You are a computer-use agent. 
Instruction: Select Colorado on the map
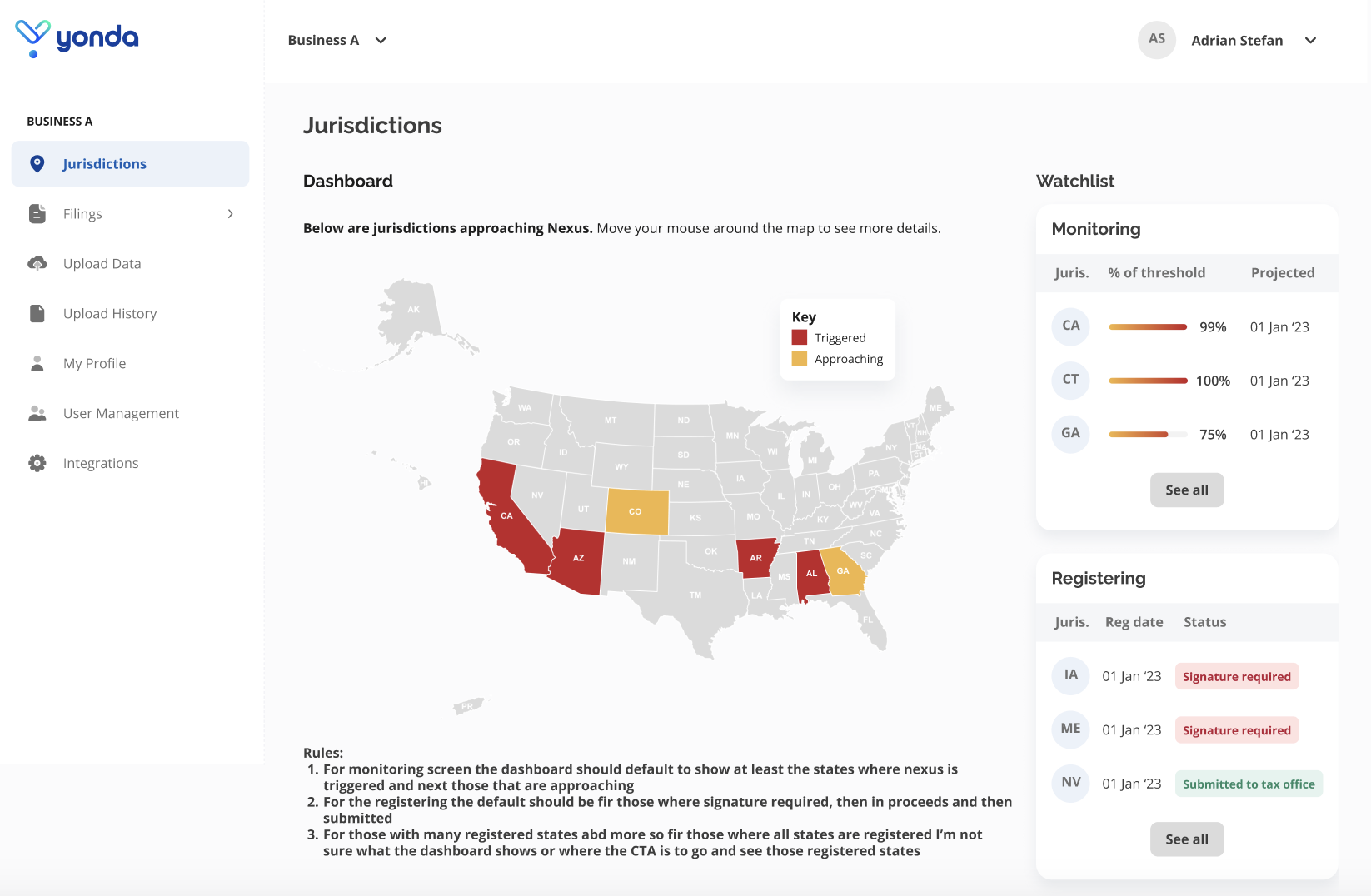coord(636,511)
